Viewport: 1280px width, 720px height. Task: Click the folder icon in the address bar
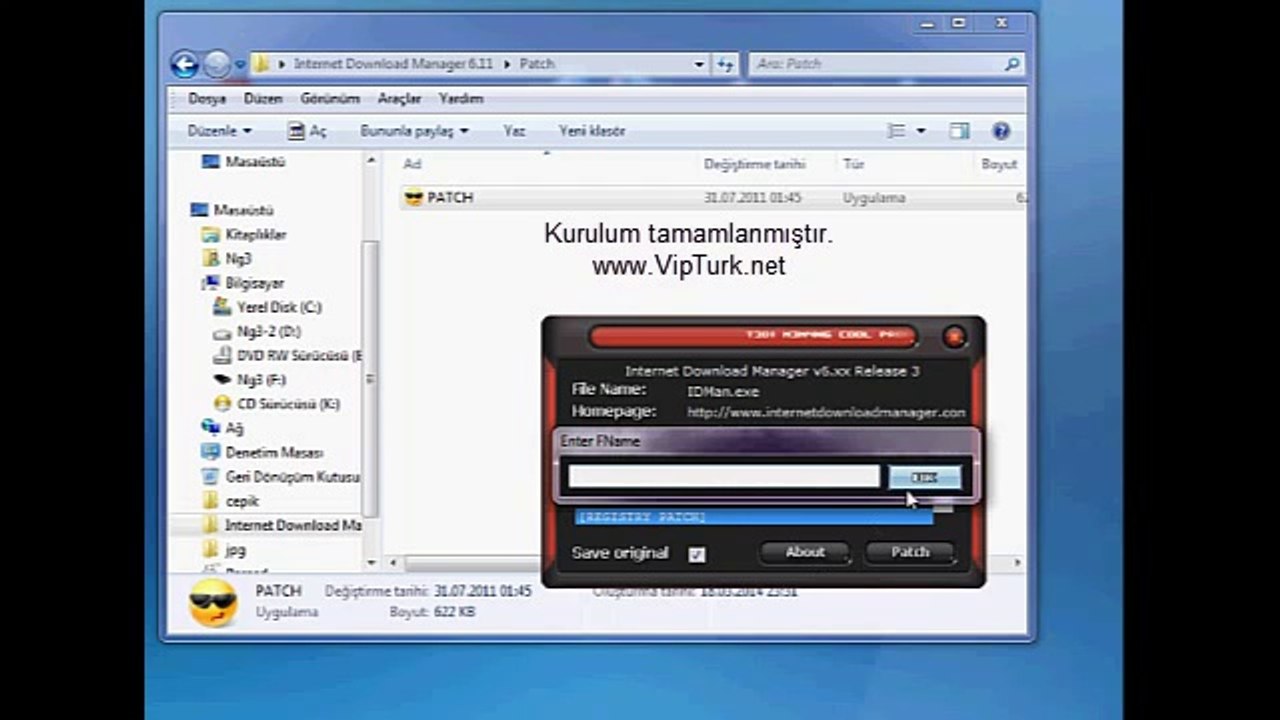click(261, 64)
